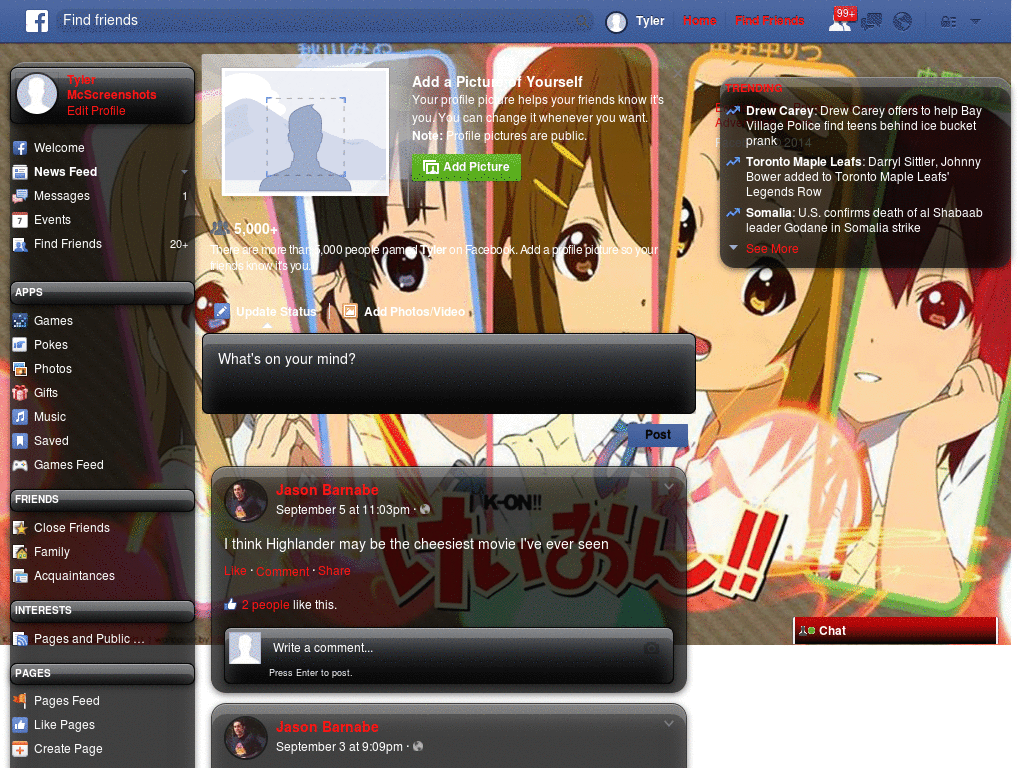
Task: Open Tyler McScreenshots profile link
Action: click(111, 87)
